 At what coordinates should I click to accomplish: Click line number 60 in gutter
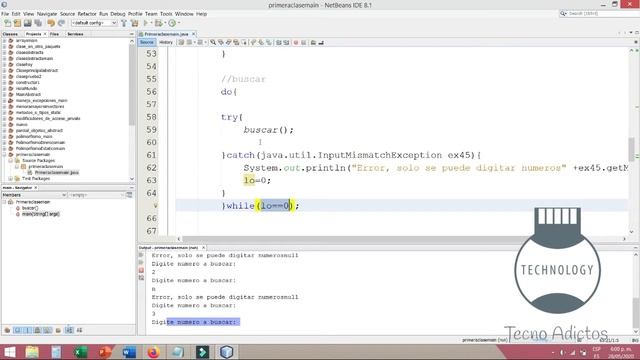click(x=151, y=142)
